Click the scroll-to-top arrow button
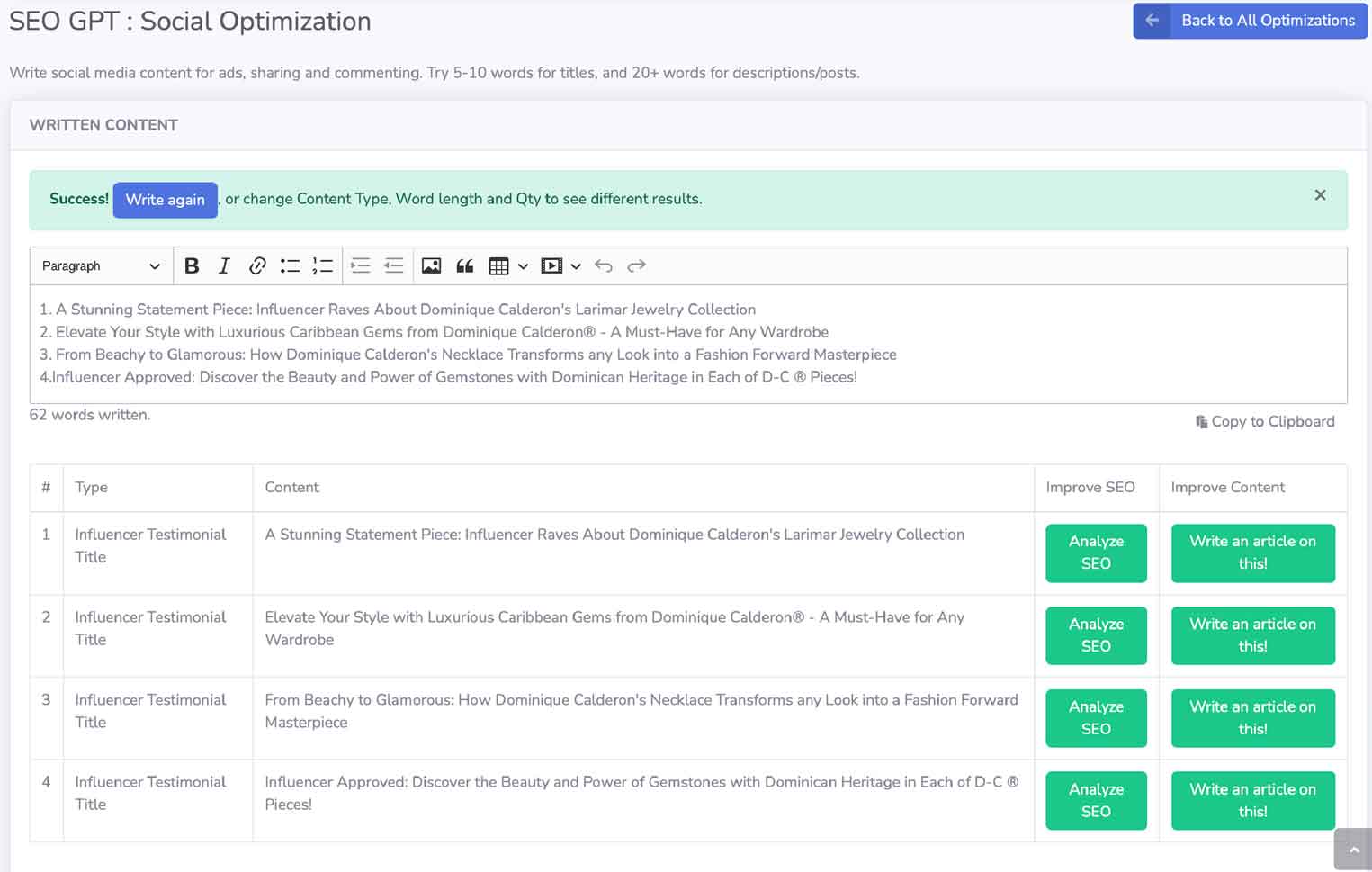 [x=1353, y=849]
